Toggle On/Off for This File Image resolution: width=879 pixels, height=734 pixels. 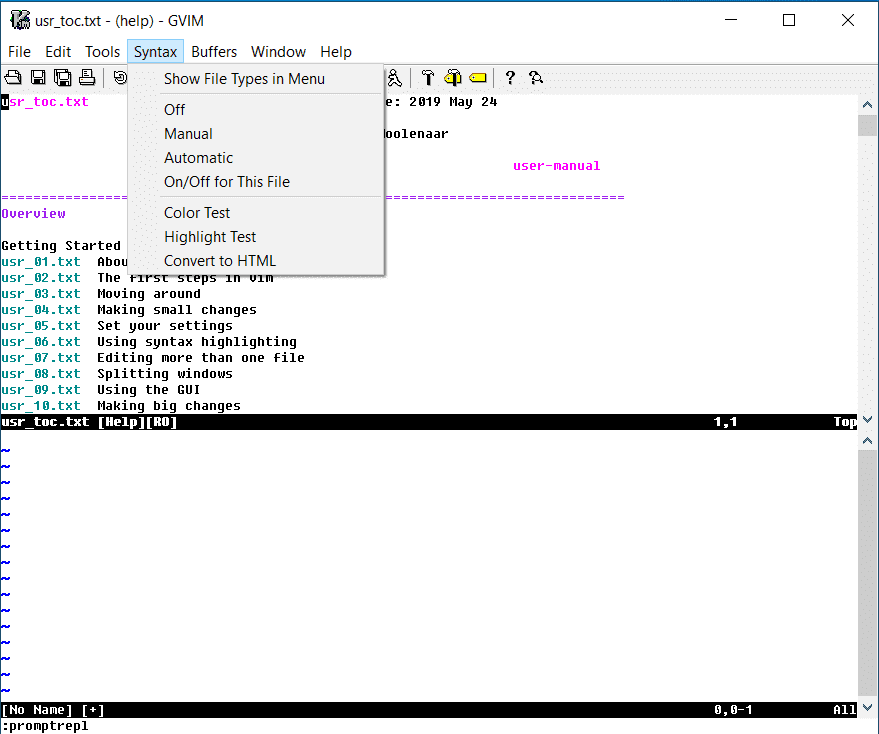click(x=256, y=182)
